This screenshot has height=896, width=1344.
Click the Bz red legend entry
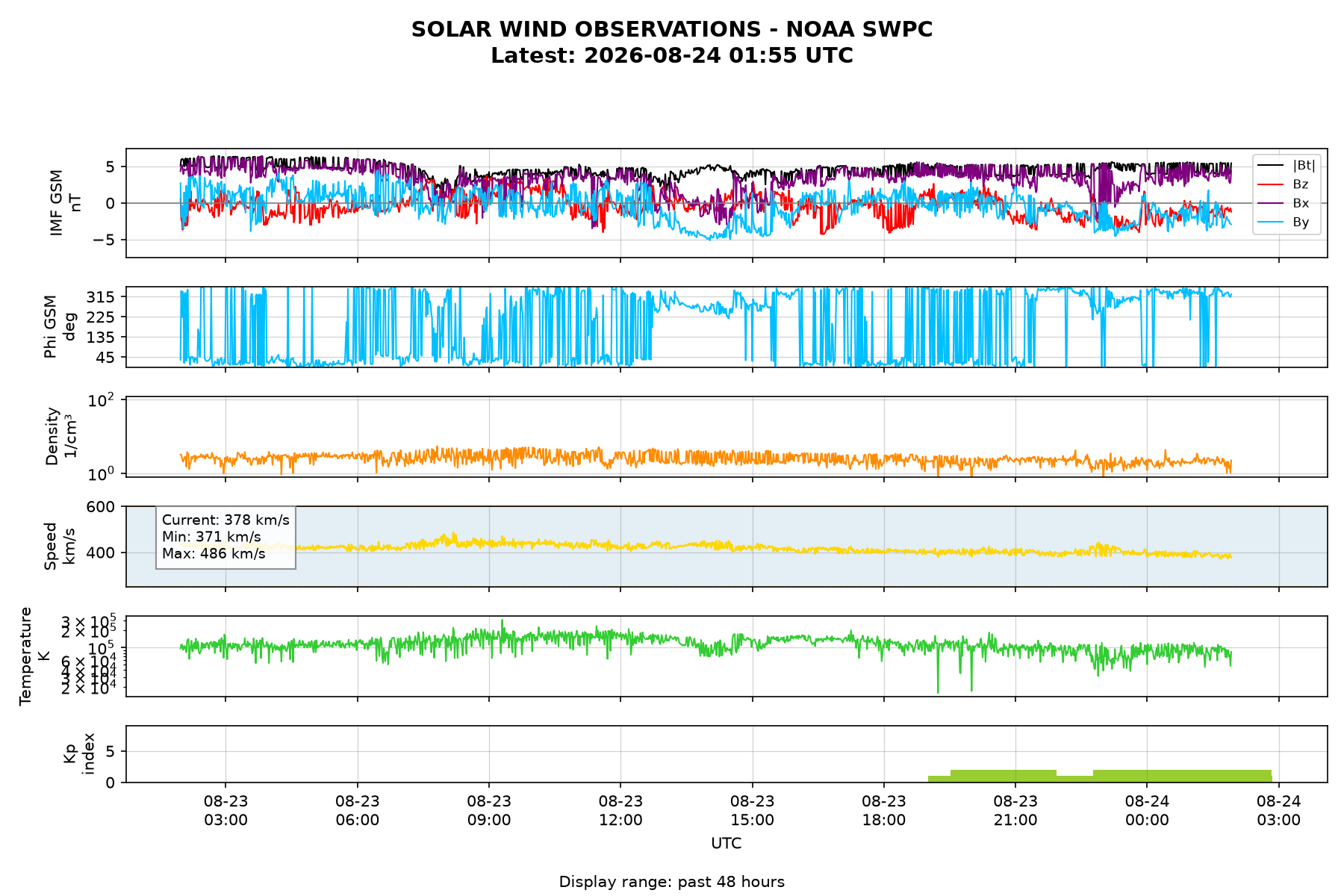(1286, 184)
